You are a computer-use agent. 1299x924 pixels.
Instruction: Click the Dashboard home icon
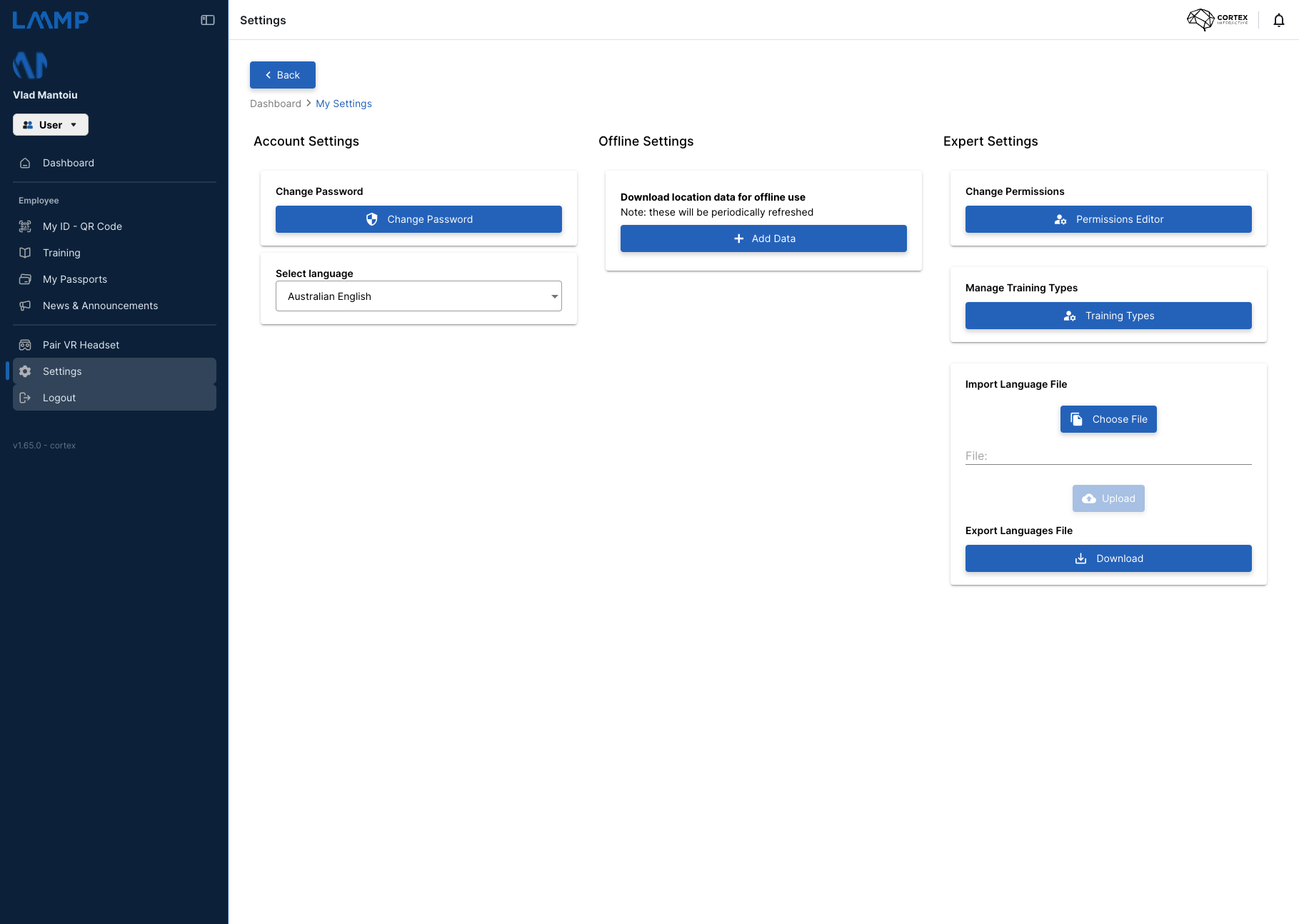tap(25, 163)
